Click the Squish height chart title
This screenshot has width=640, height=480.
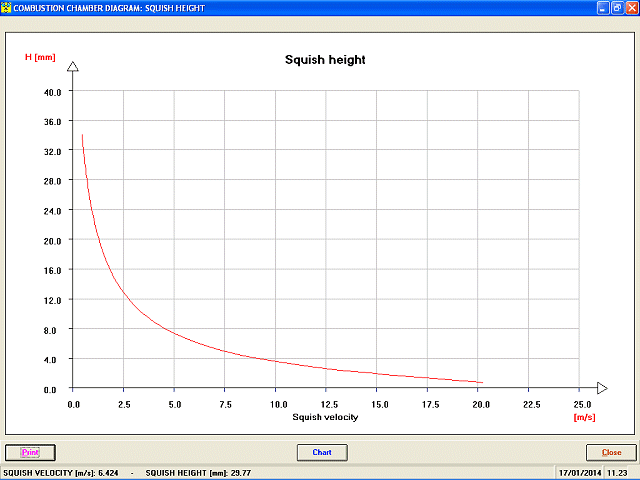(x=325, y=60)
